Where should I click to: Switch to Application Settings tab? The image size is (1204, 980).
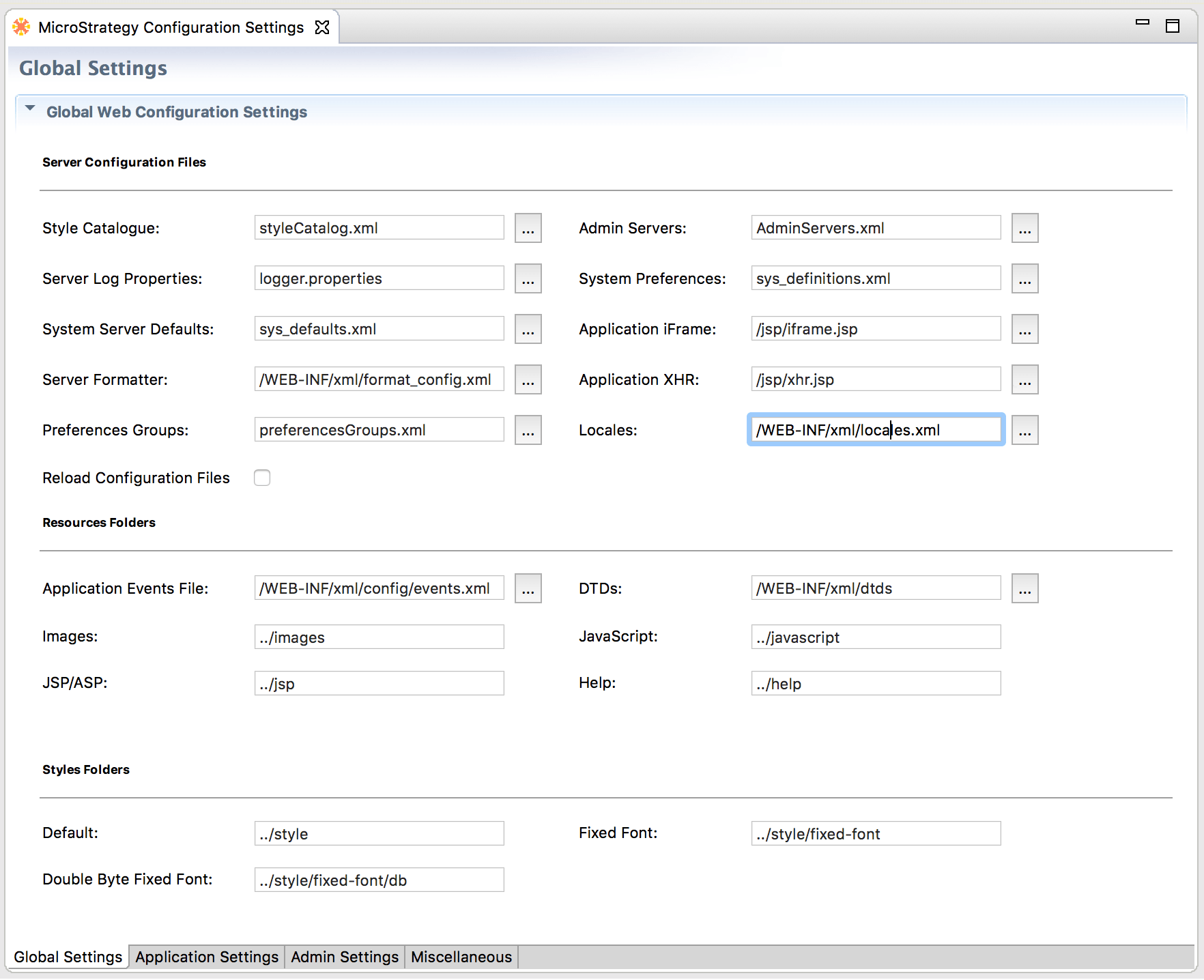(x=206, y=957)
